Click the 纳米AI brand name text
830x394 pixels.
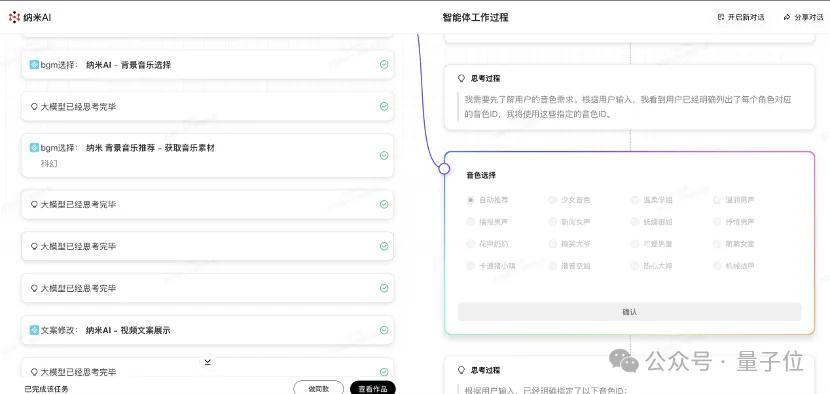(37, 17)
